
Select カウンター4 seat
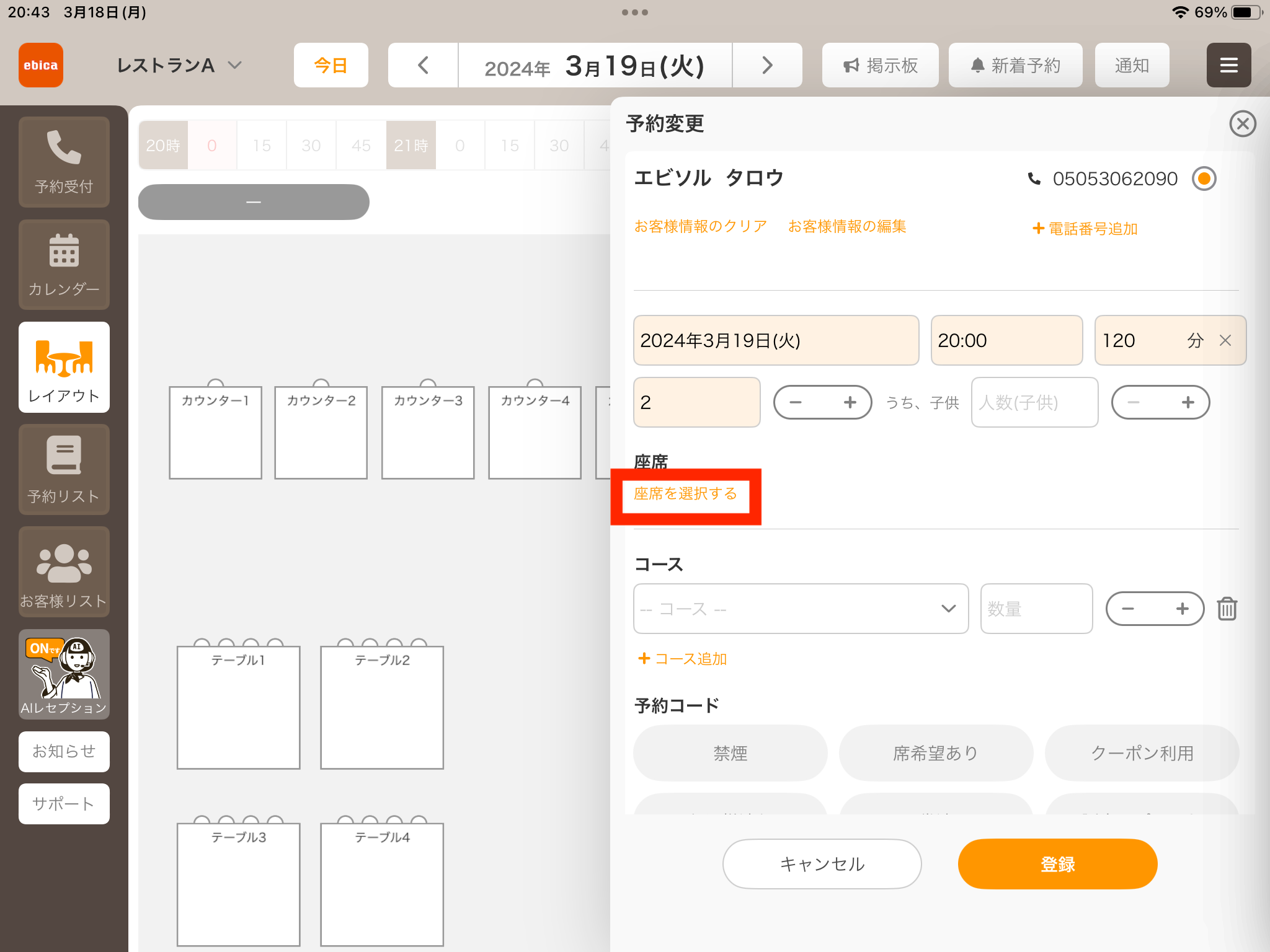pyautogui.click(x=535, y=433)
